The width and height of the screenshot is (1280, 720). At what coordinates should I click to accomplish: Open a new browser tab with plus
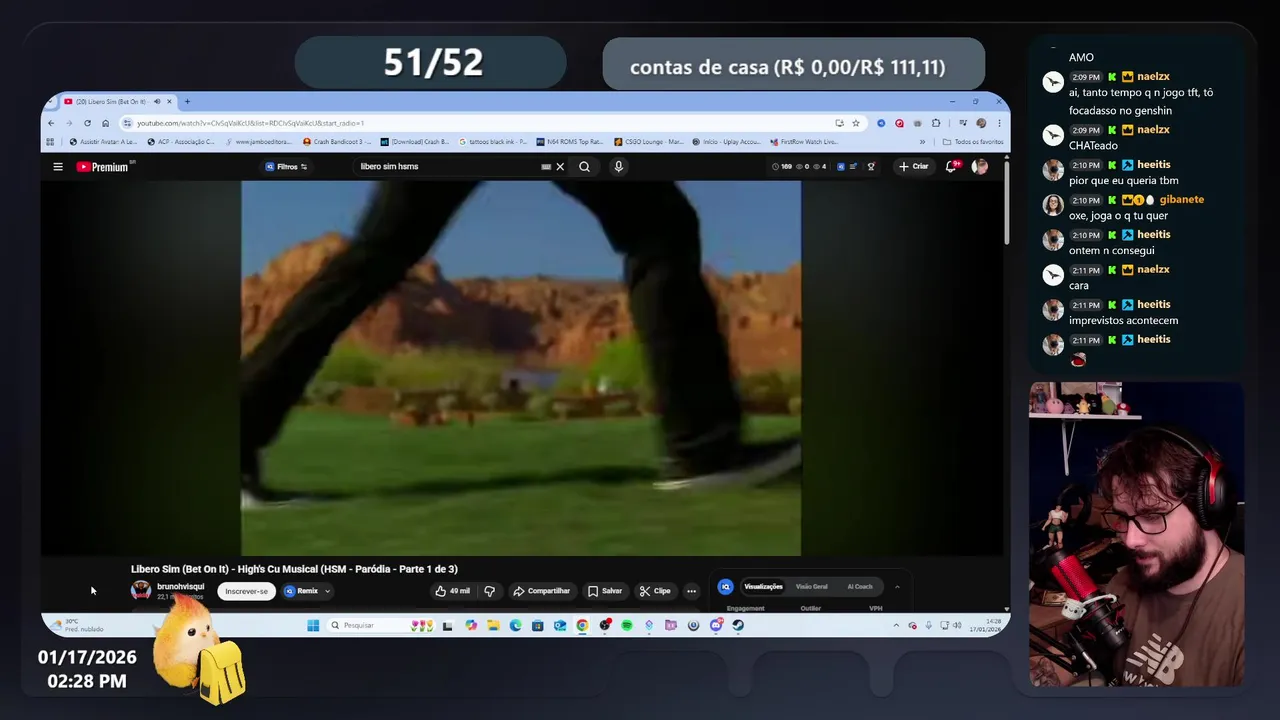187,101
